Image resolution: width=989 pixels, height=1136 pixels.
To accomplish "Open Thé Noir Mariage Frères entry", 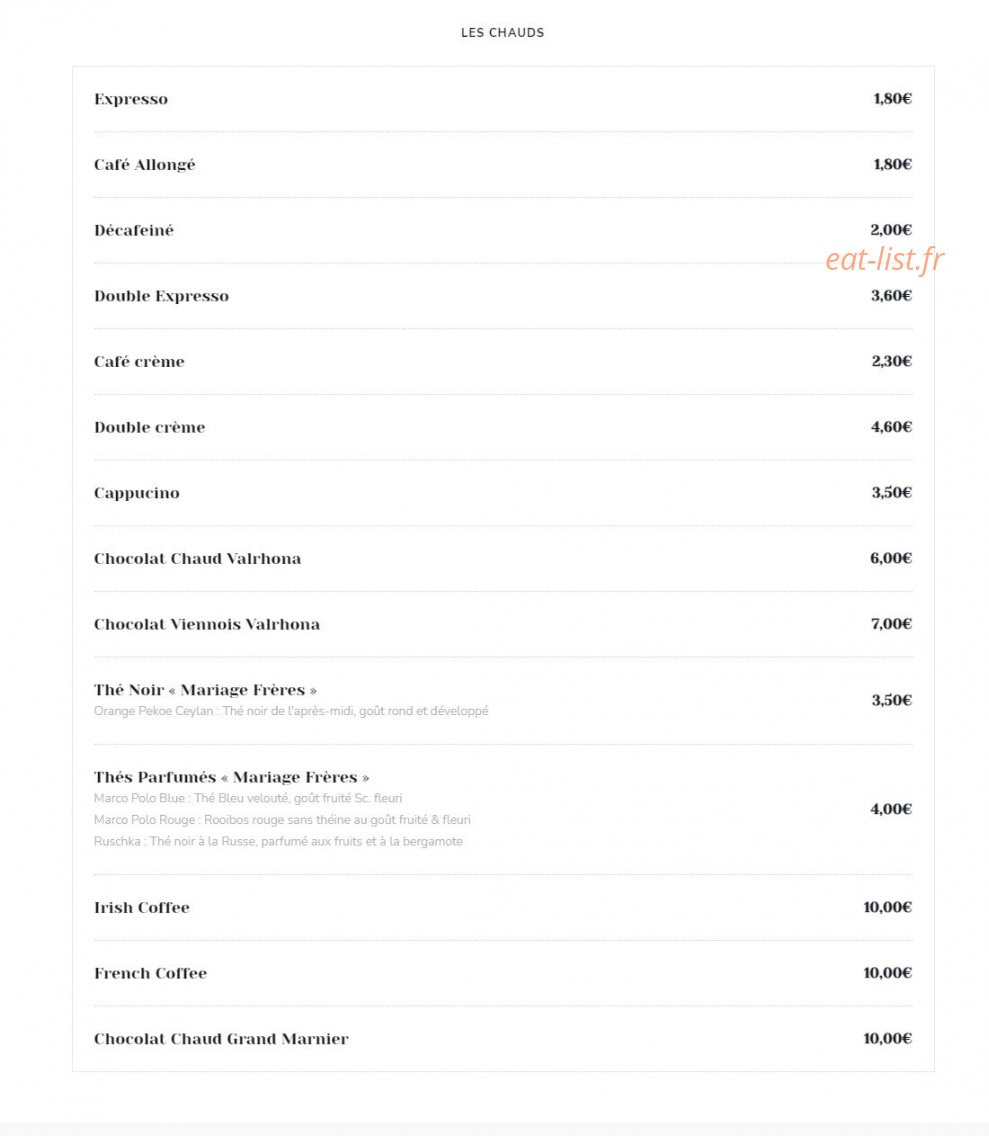I will tap(205, 690).
